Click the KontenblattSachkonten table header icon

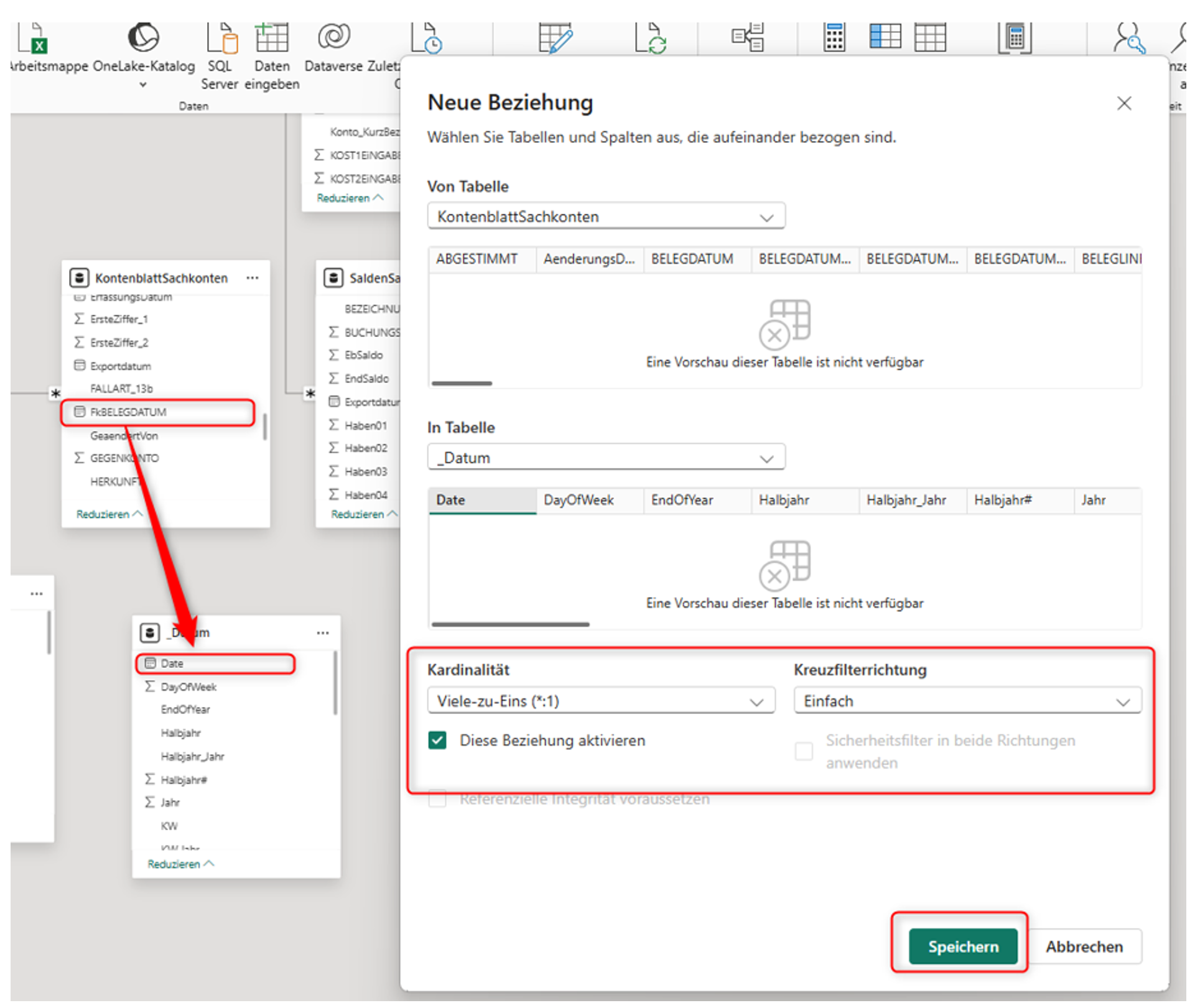[79, 278]
